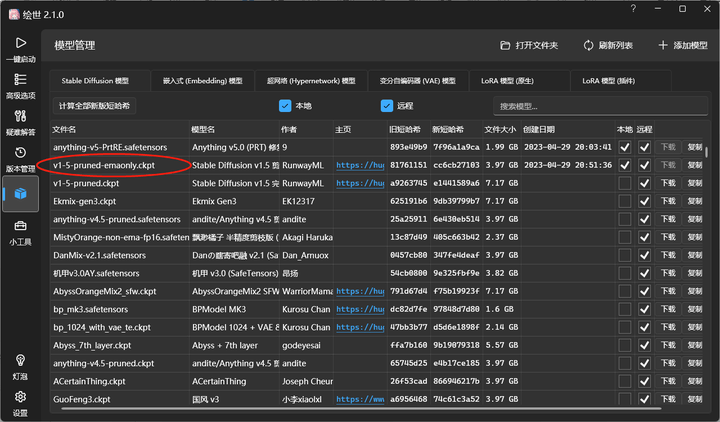Open the 灯泡 lightbulb tips page
The height and width of the screenshot is (422, 720).
[x=20, y=367]
